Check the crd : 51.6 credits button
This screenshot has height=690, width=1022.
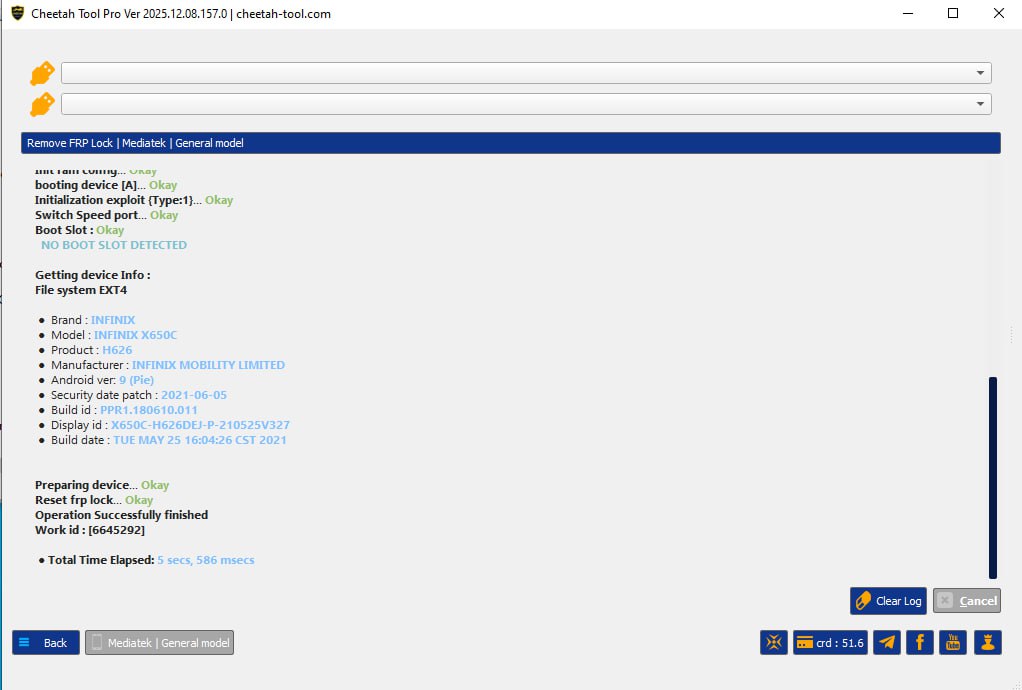[x=830, y=642]
